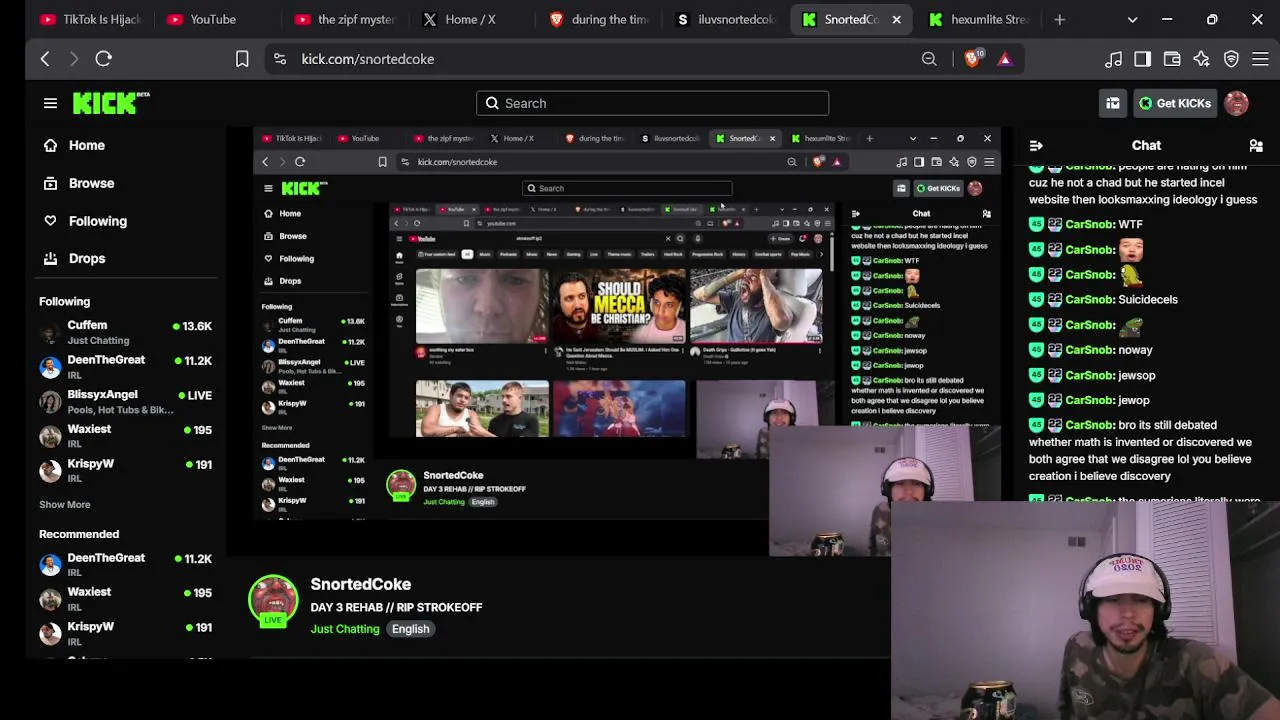
Task: Open the tab search dropdown arrow
Action: (x=1132, y=19)
